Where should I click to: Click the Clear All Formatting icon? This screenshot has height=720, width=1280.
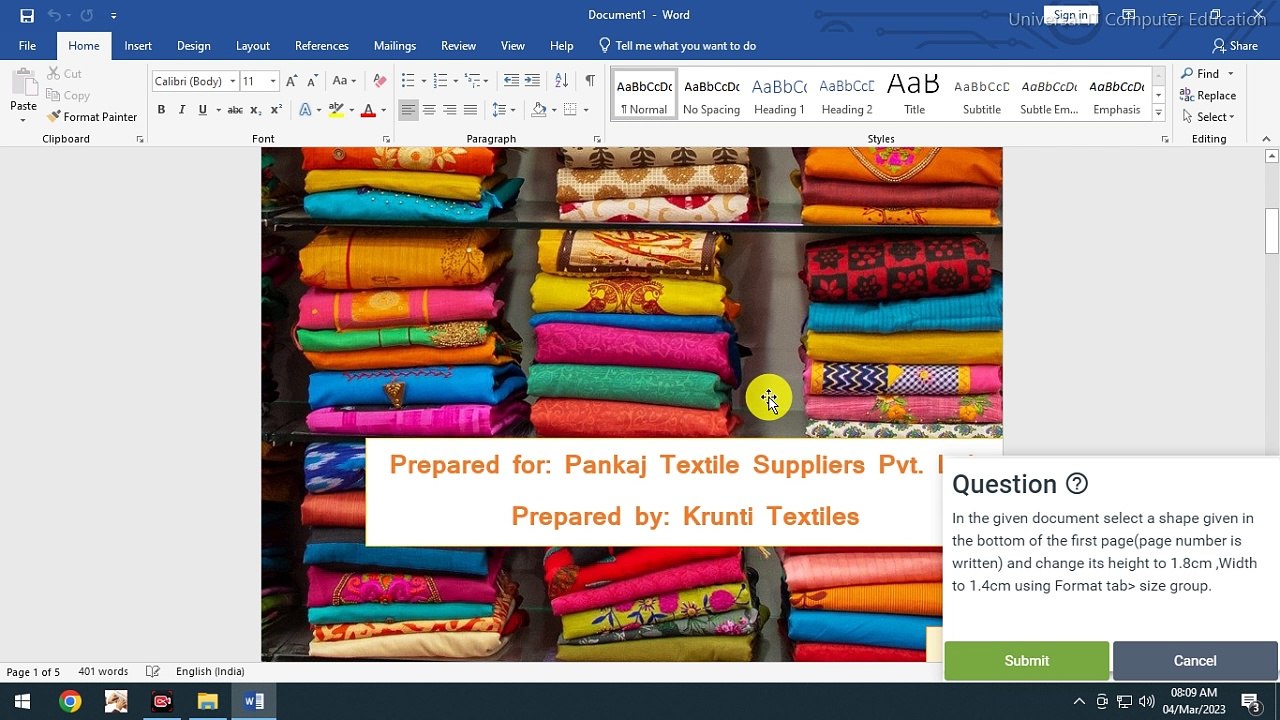click(379, 81)
